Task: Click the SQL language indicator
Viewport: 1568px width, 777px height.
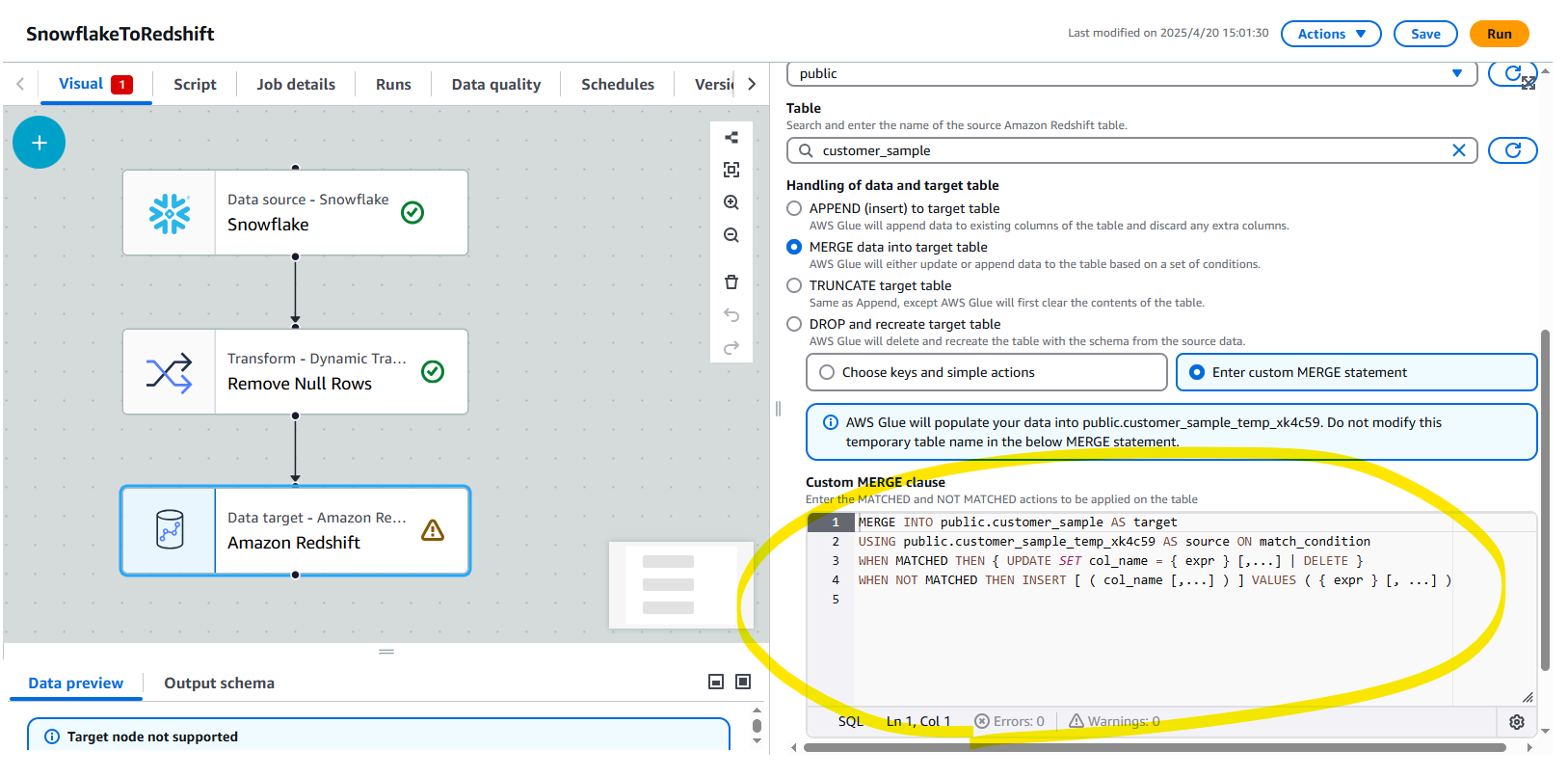Action: (850, 721)
